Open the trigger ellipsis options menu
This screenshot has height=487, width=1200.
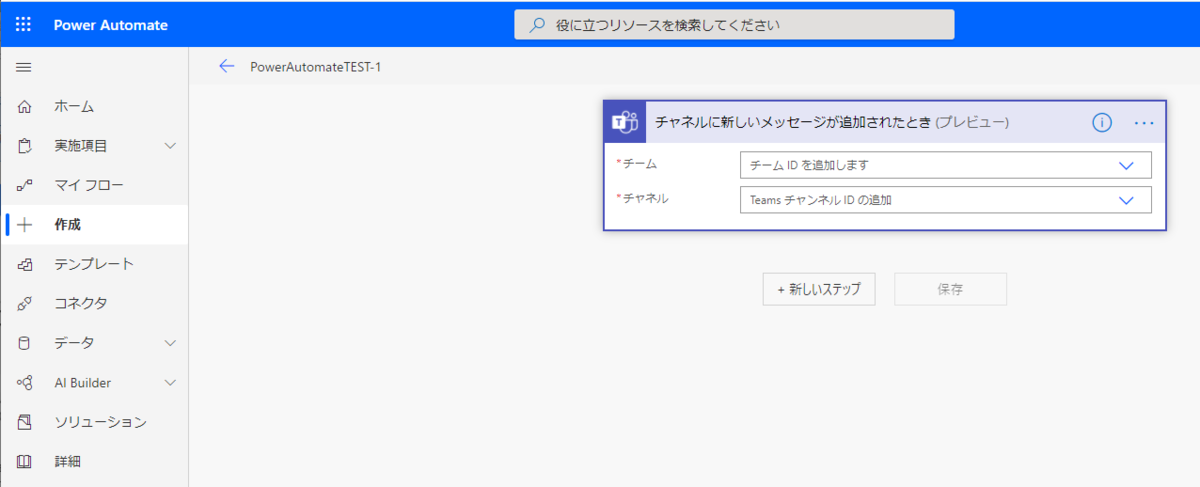coord(1144,123)
